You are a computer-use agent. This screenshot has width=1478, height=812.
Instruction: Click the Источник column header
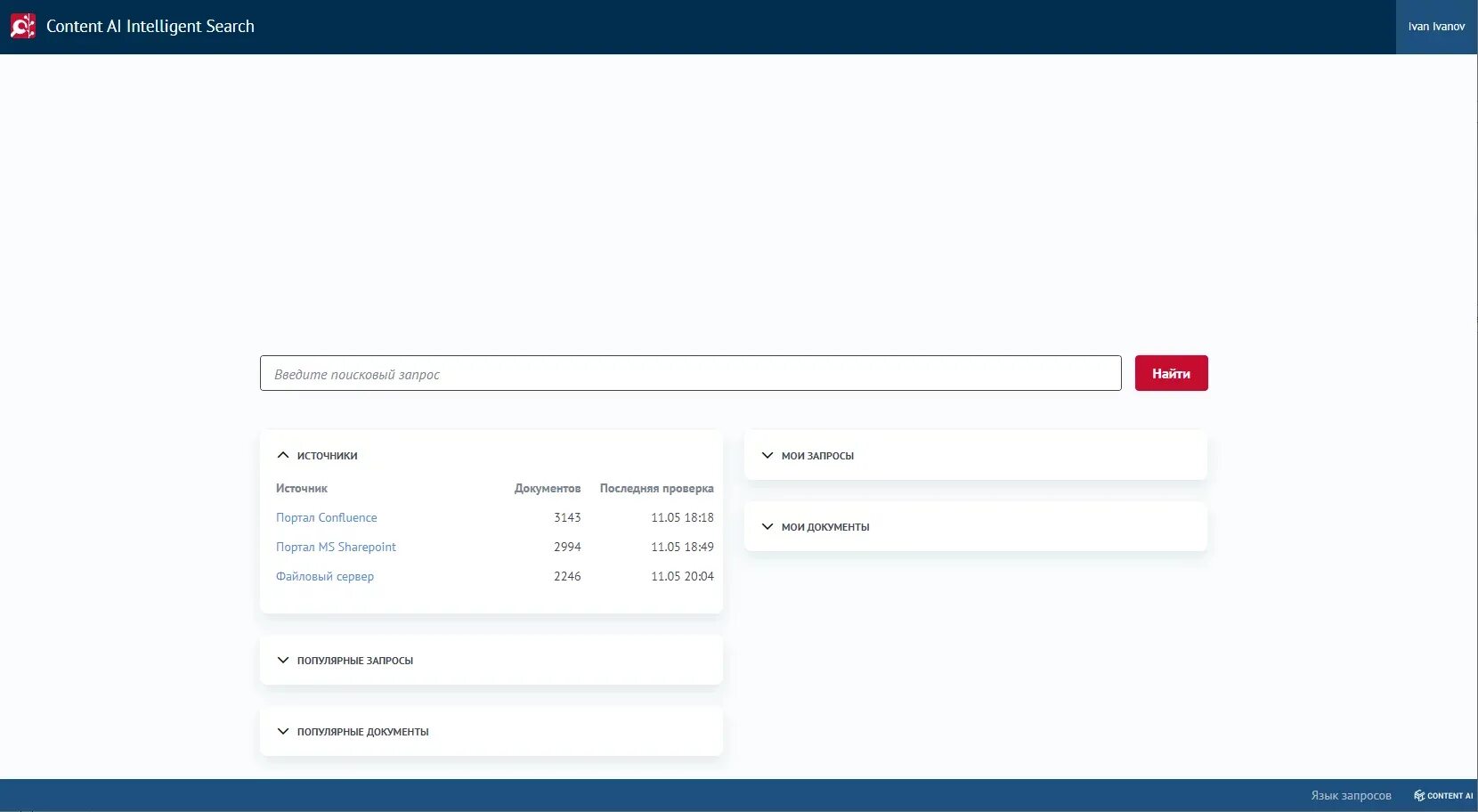coord(302,488)
